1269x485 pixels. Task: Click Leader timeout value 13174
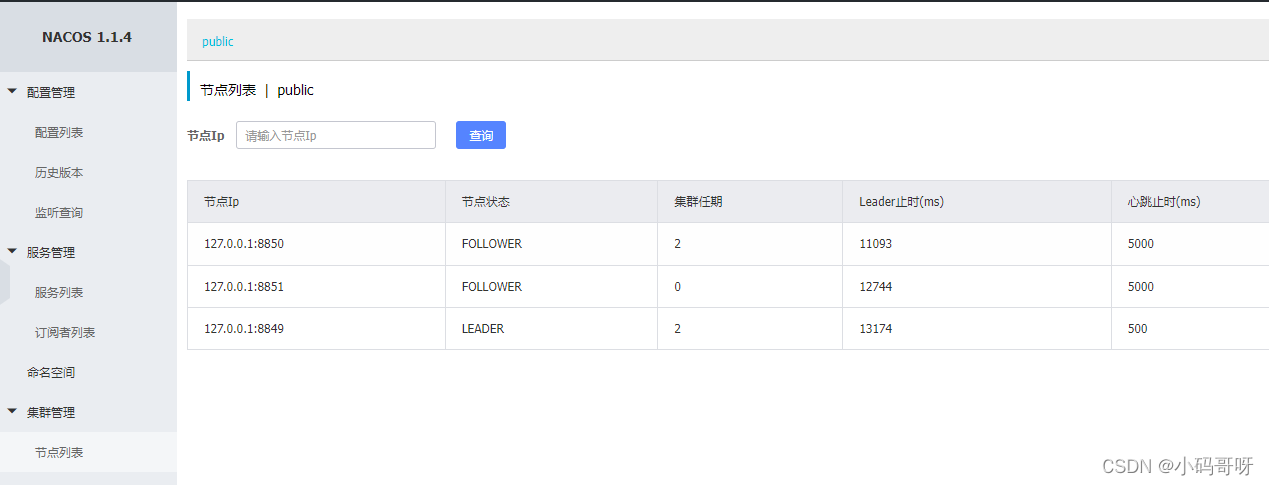point(875,329)
